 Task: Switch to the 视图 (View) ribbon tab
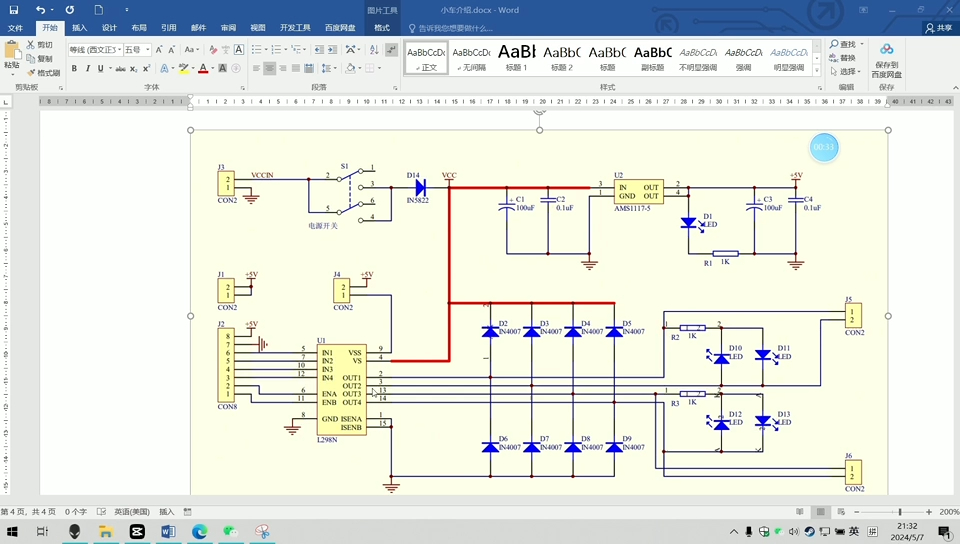[258, 28]
